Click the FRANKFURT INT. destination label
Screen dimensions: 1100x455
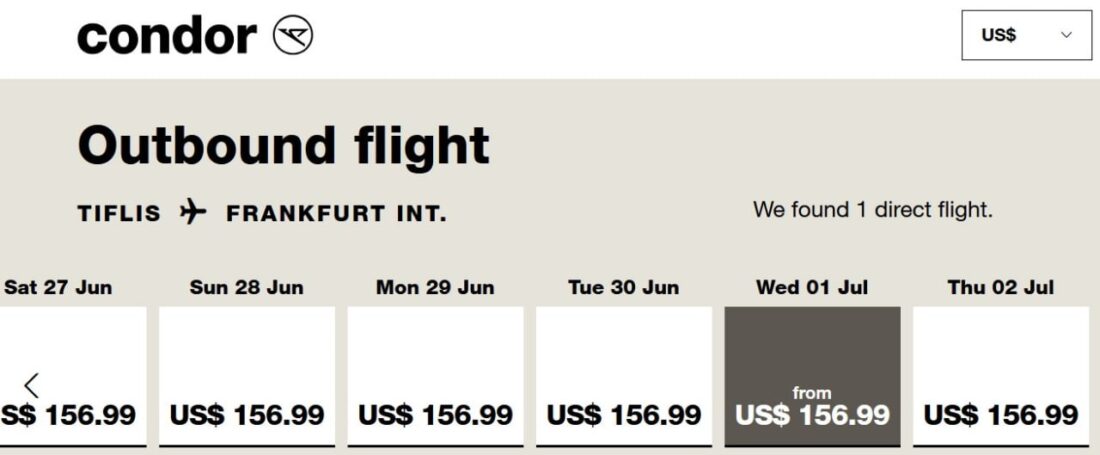(336, 213)
